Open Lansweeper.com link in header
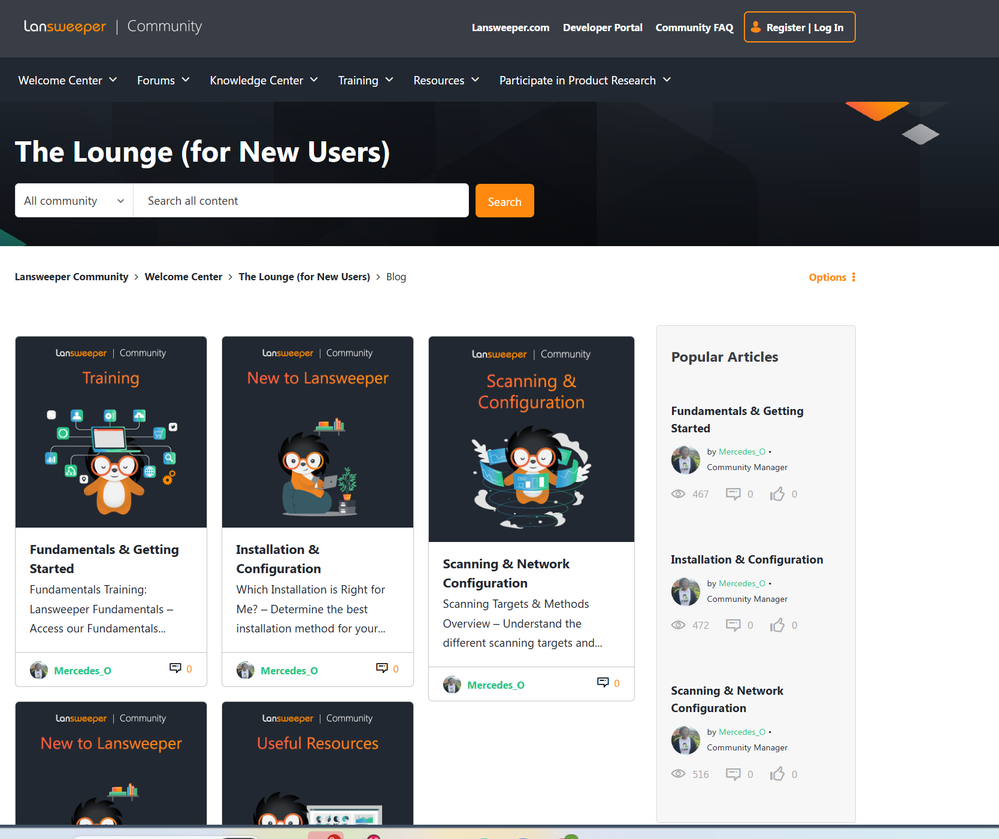 (x=510, y=27)
